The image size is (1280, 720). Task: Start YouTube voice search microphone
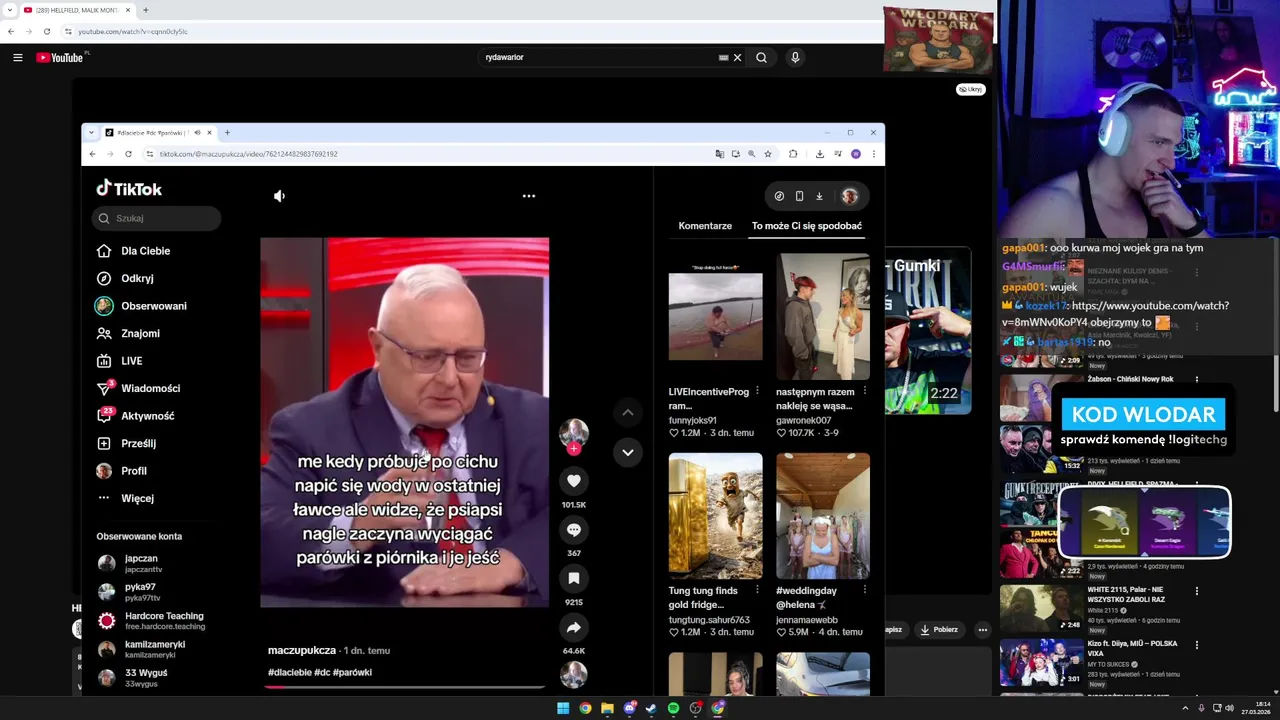tap(795, 58)
